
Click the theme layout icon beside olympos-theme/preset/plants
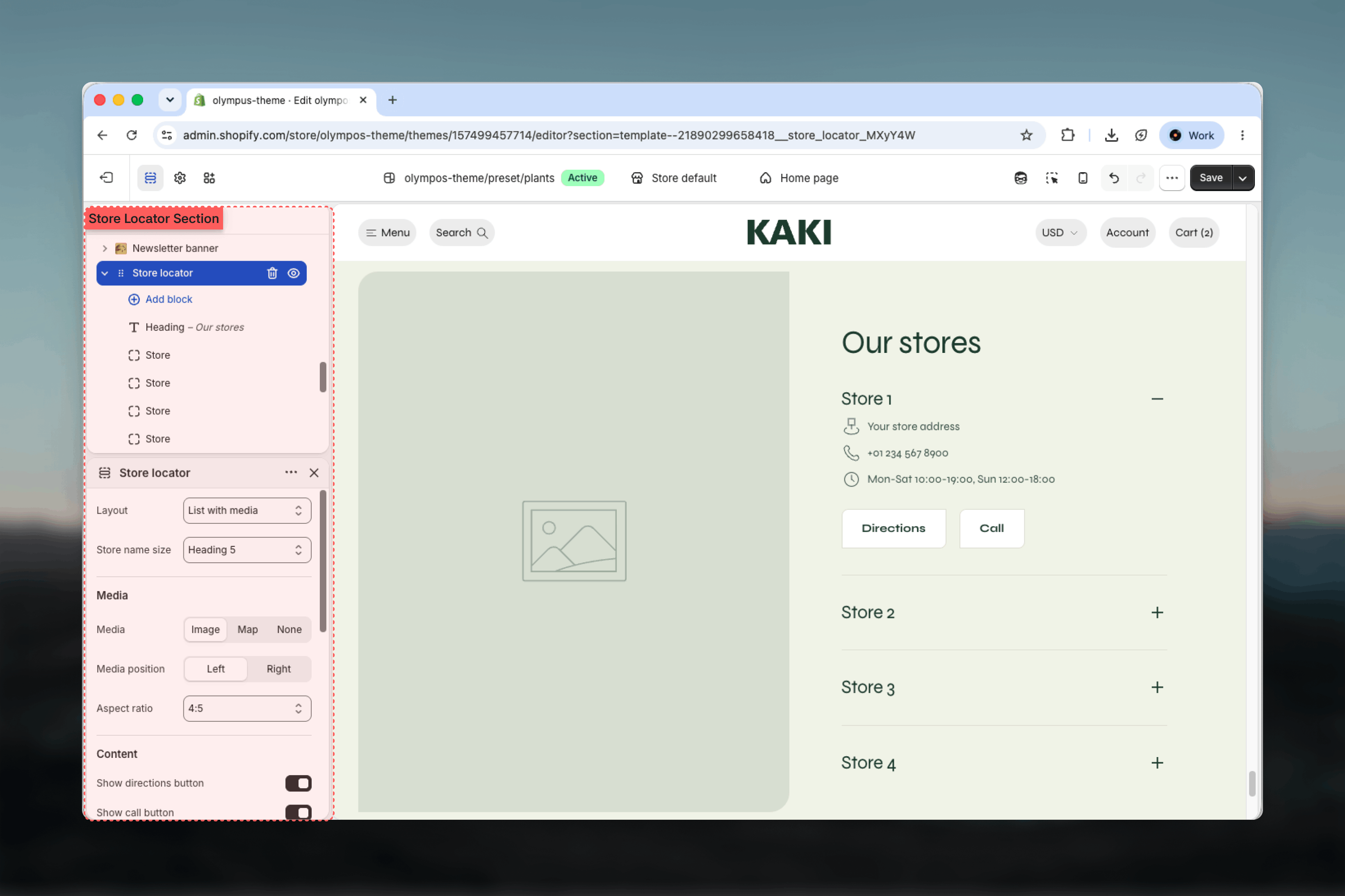(389, 178)
